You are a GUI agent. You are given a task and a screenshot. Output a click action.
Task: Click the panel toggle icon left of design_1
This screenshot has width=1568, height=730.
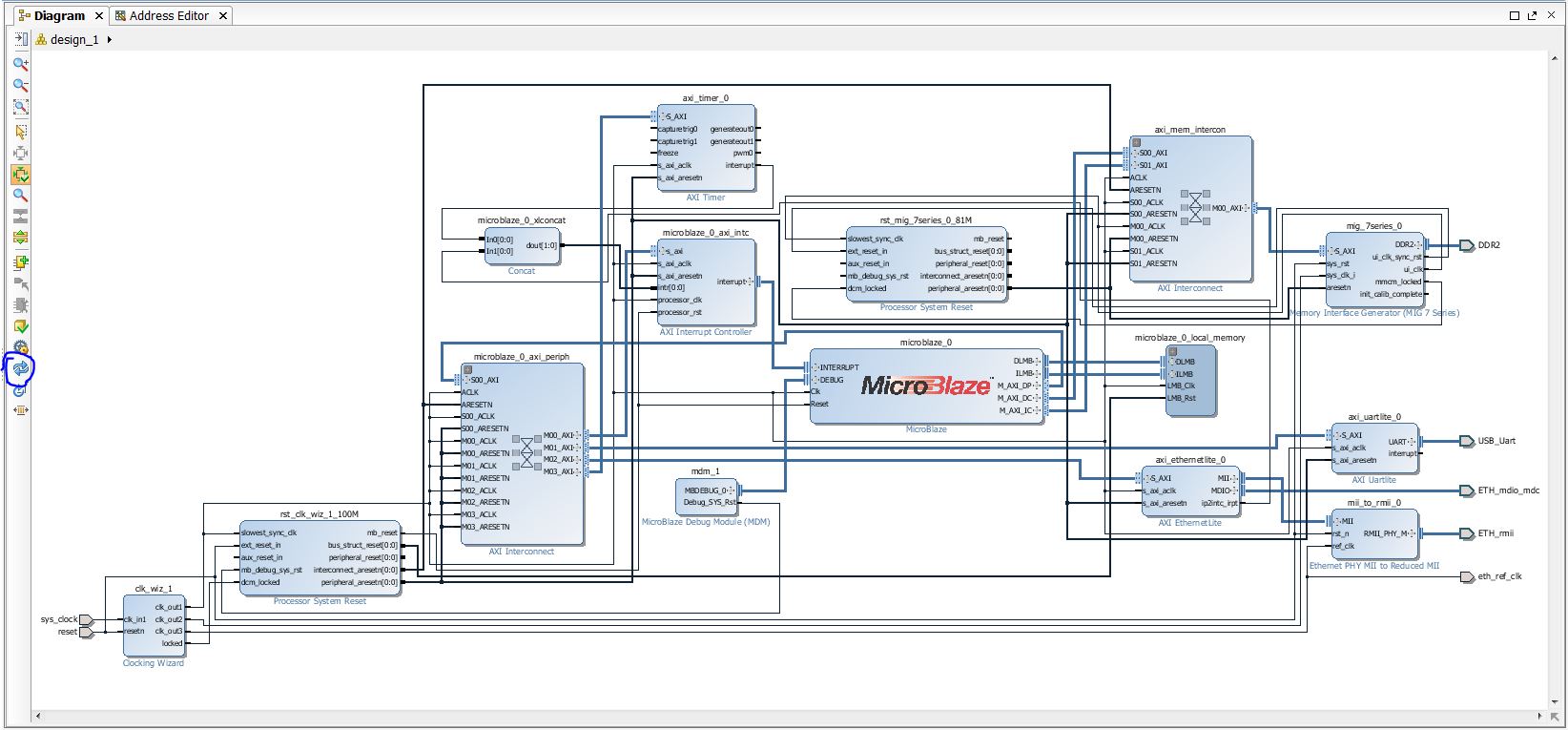click(x=21, y=39)
